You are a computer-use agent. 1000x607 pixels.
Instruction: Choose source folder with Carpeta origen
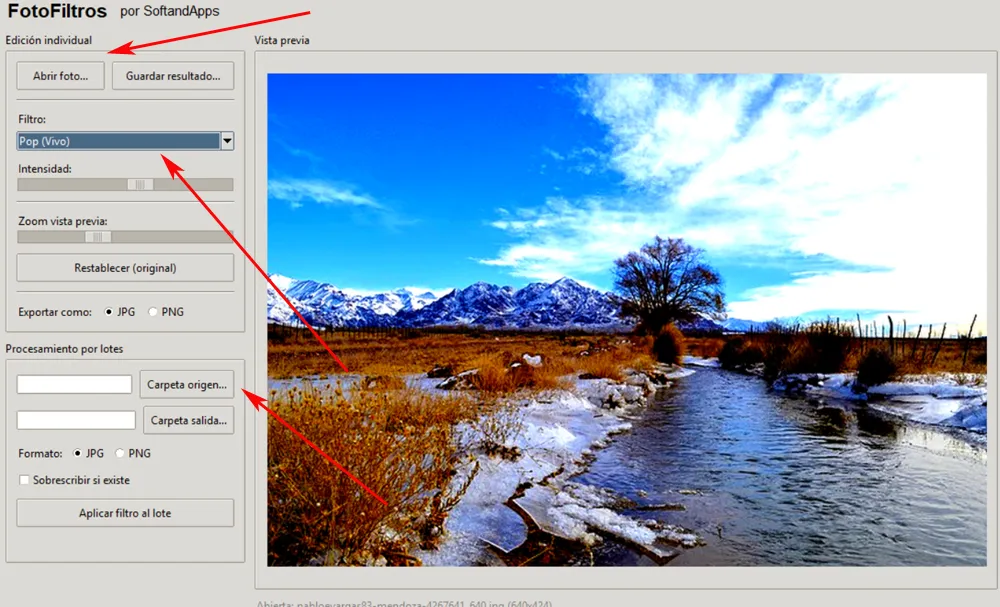point(187,384)
